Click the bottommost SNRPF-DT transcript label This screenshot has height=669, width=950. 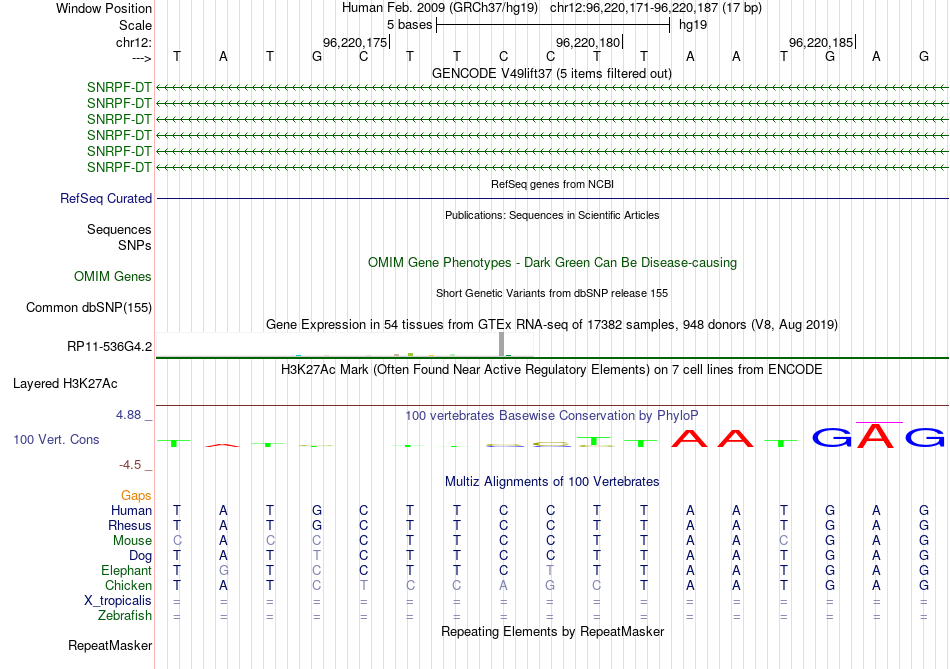[x=119, y=167]
